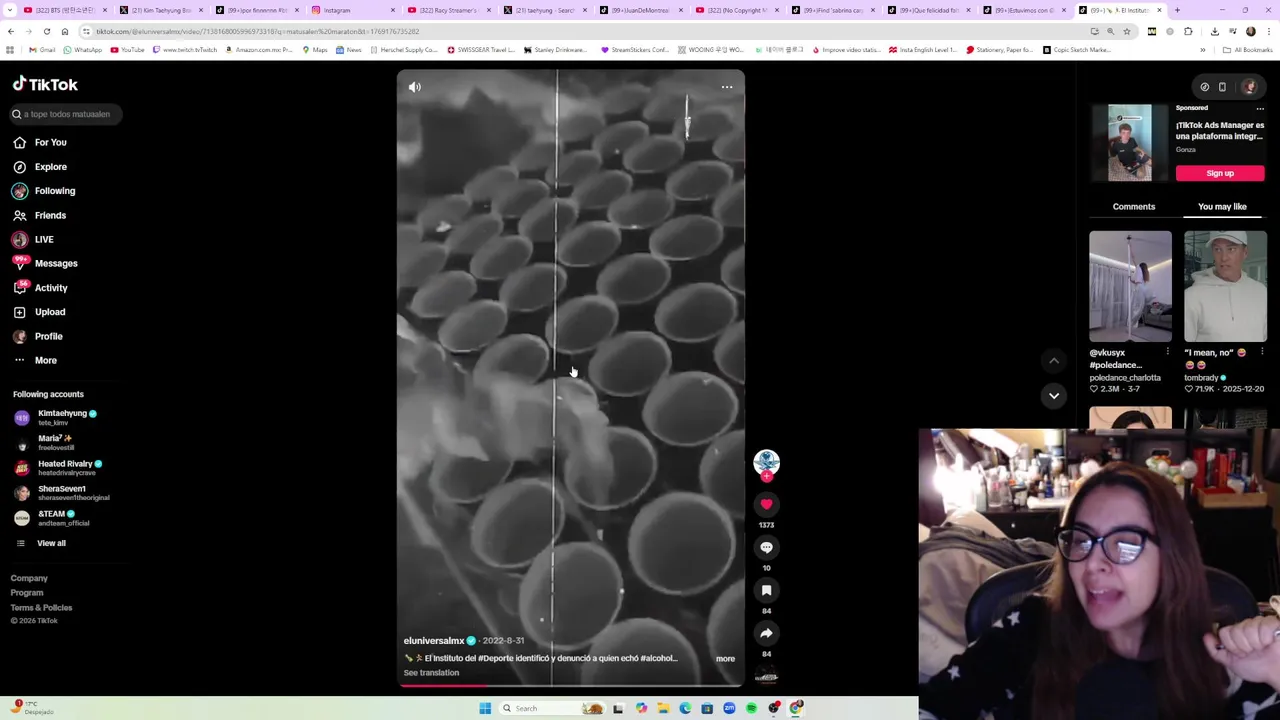Go back in browser history

(x=11, y=31)
